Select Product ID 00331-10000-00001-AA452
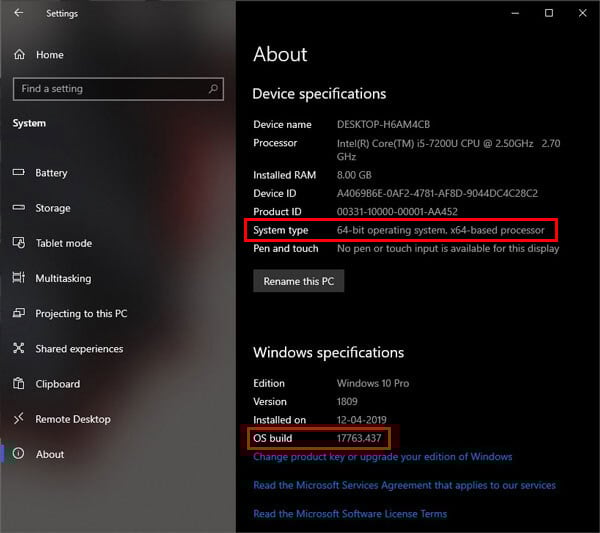Viewport: 600px width, 533px height. click(397, 212)
